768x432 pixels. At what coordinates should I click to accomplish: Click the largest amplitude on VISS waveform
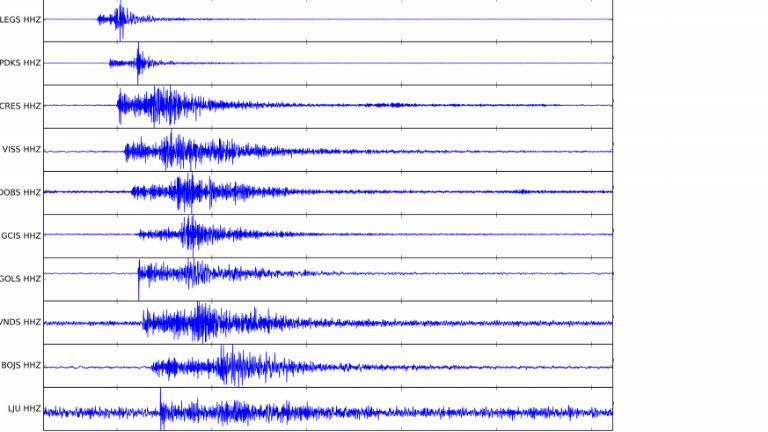tap(172, 150)
